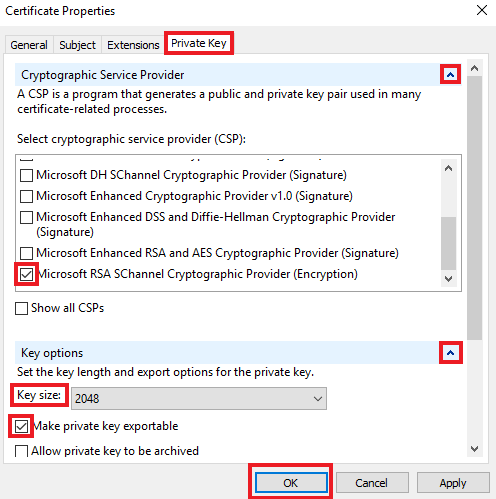Uncheck Make private key exportable
Viewport: 496px width, 499px height.
[x=21, y=426]
